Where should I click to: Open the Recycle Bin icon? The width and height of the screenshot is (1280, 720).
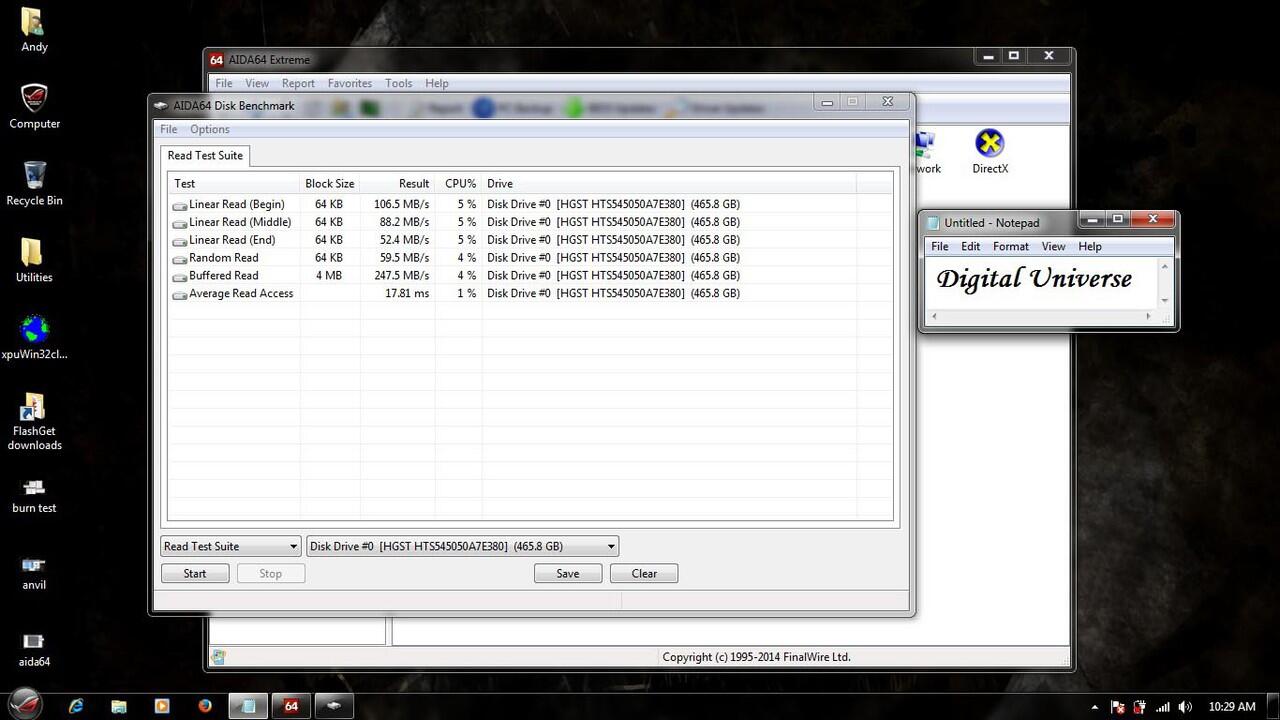34,183
